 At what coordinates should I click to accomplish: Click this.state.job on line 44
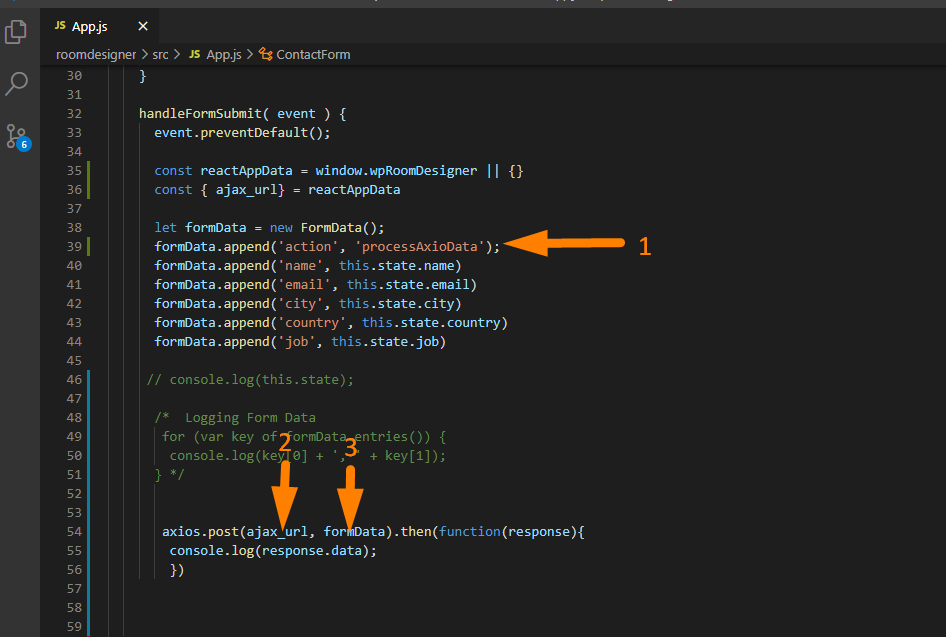[x=385, y=341]
